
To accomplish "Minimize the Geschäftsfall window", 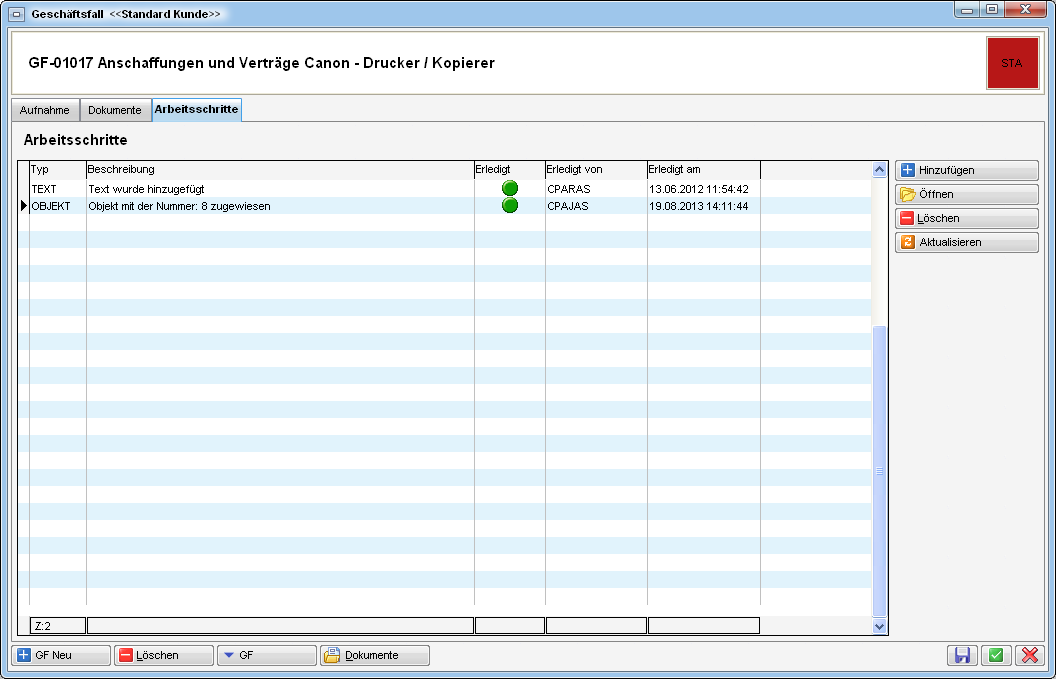I will click(968, 10).
